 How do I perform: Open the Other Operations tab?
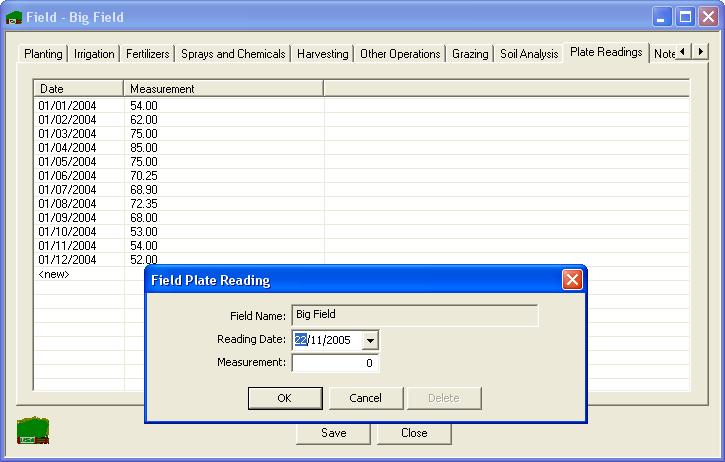(400, 54)
